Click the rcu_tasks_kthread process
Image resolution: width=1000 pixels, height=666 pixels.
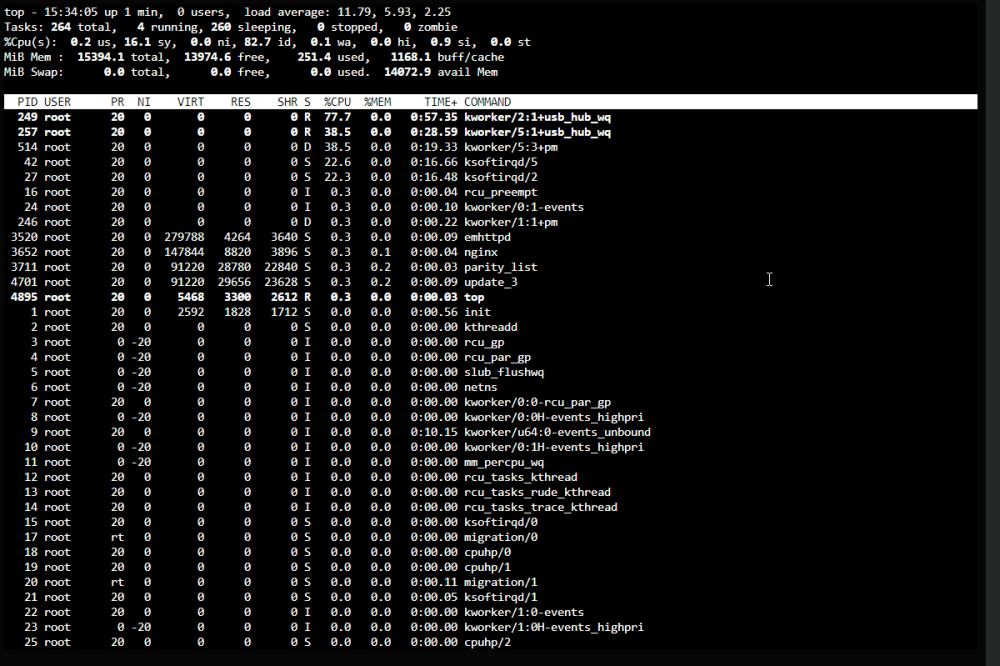520,477
